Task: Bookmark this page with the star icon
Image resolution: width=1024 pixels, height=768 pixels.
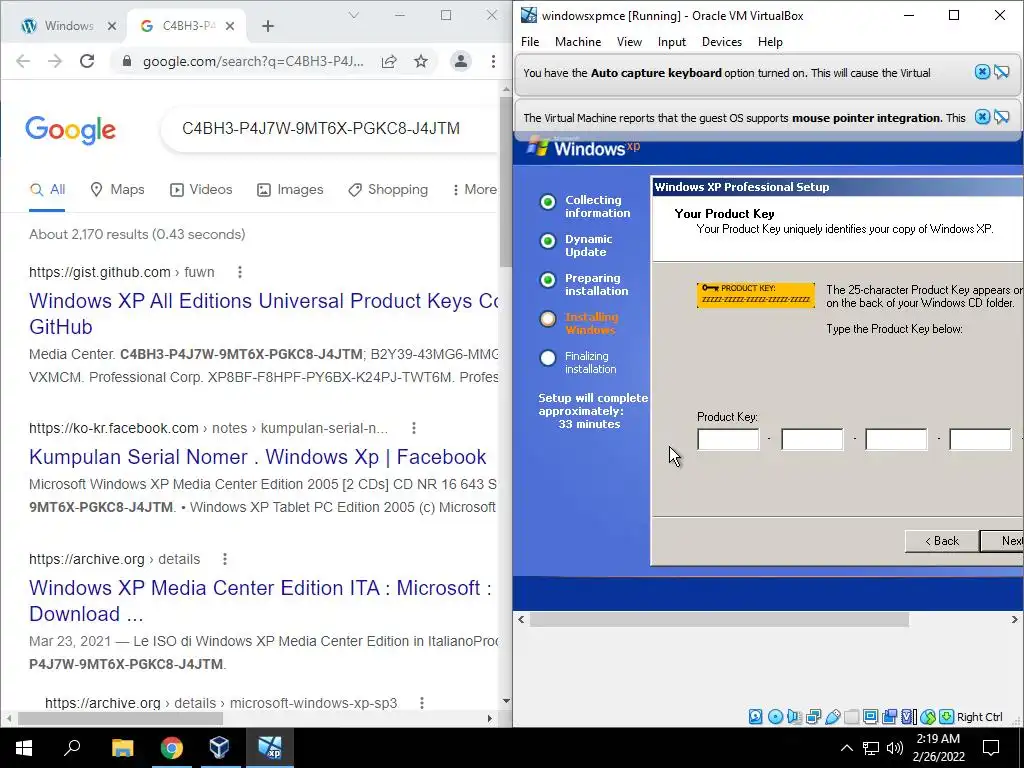Action: pyautogui.click(x=421, y=61)
